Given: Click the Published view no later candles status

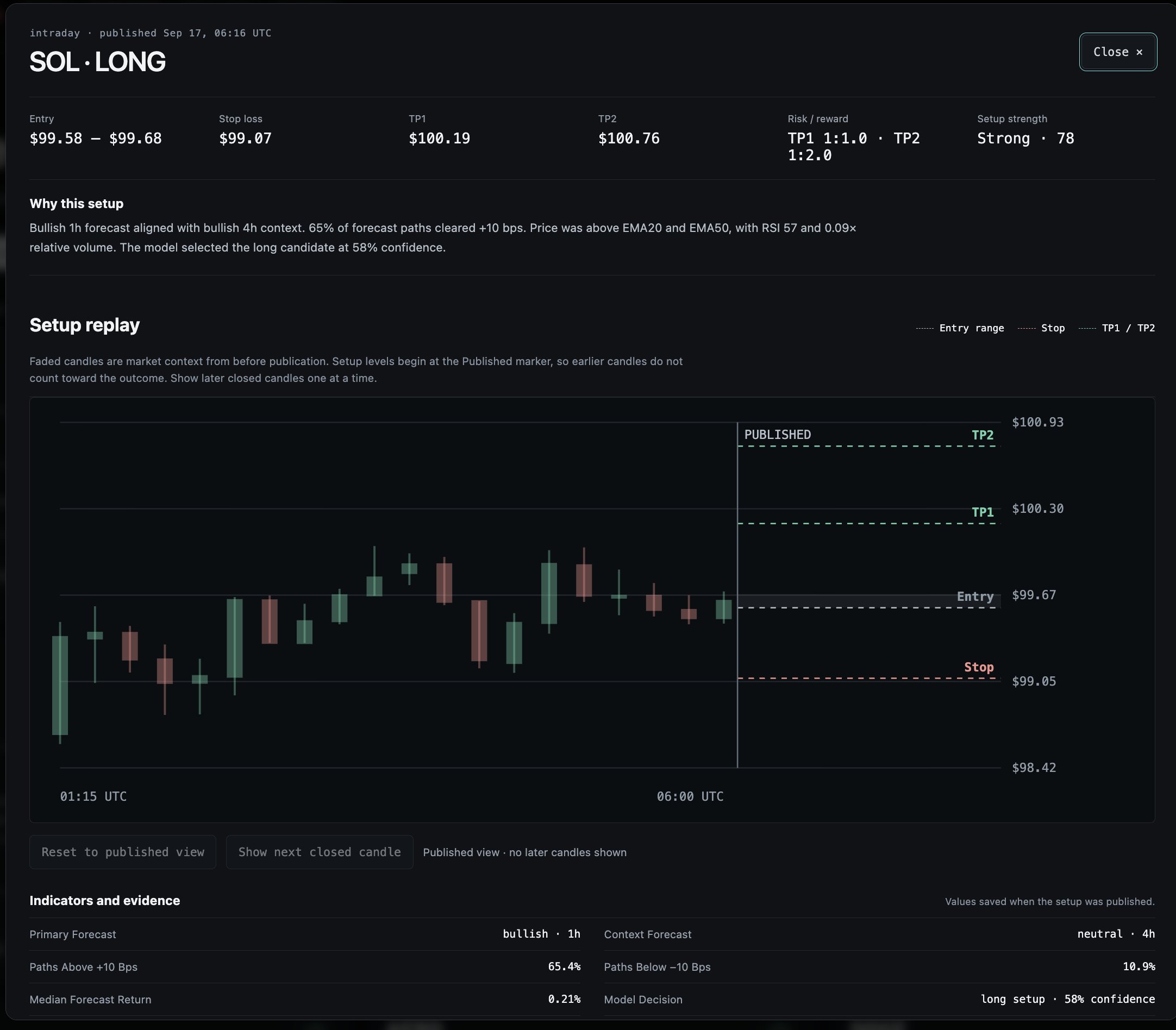Looking at the screenshot, I should click(524, 852).
